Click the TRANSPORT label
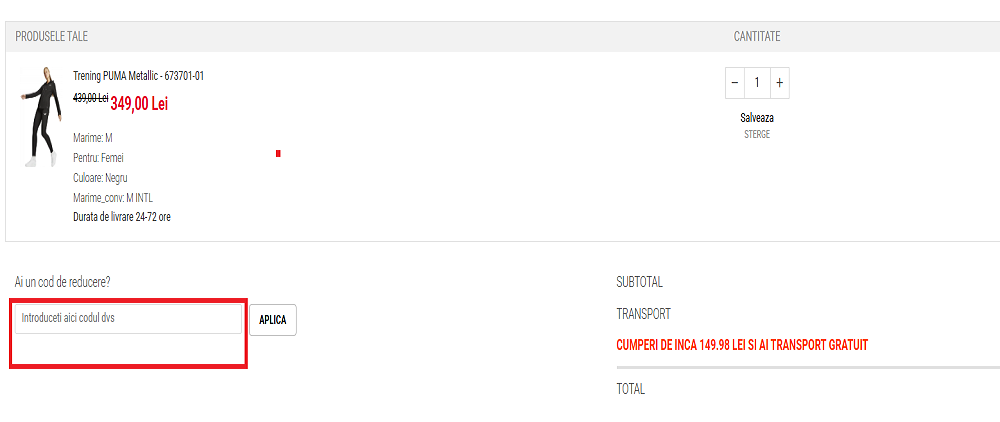This screenshot has width=1000, height=422. coord(644,314)
